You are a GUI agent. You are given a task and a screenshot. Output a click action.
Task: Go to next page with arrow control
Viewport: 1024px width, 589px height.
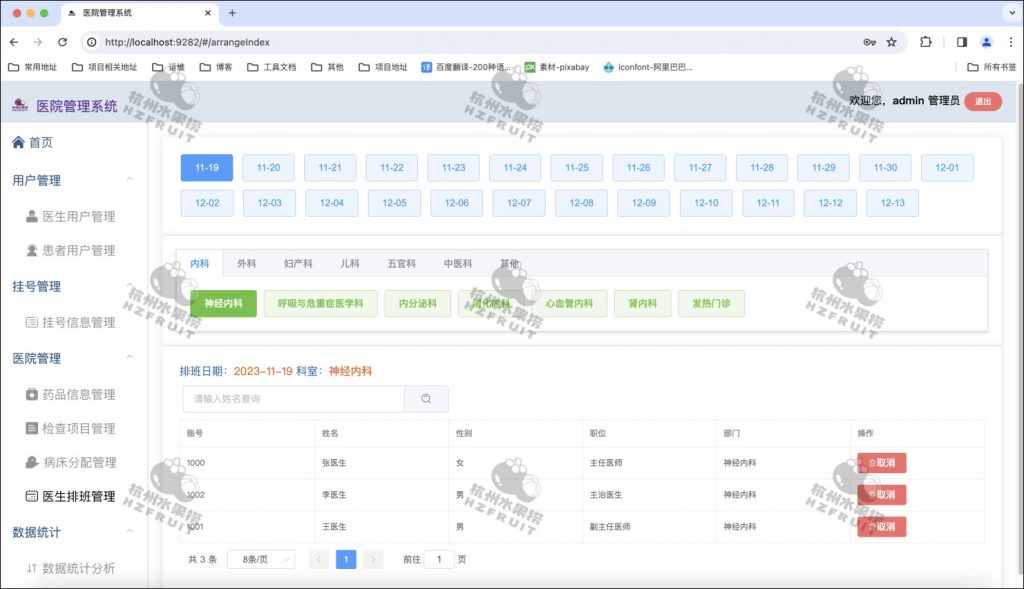click(371, 559)
